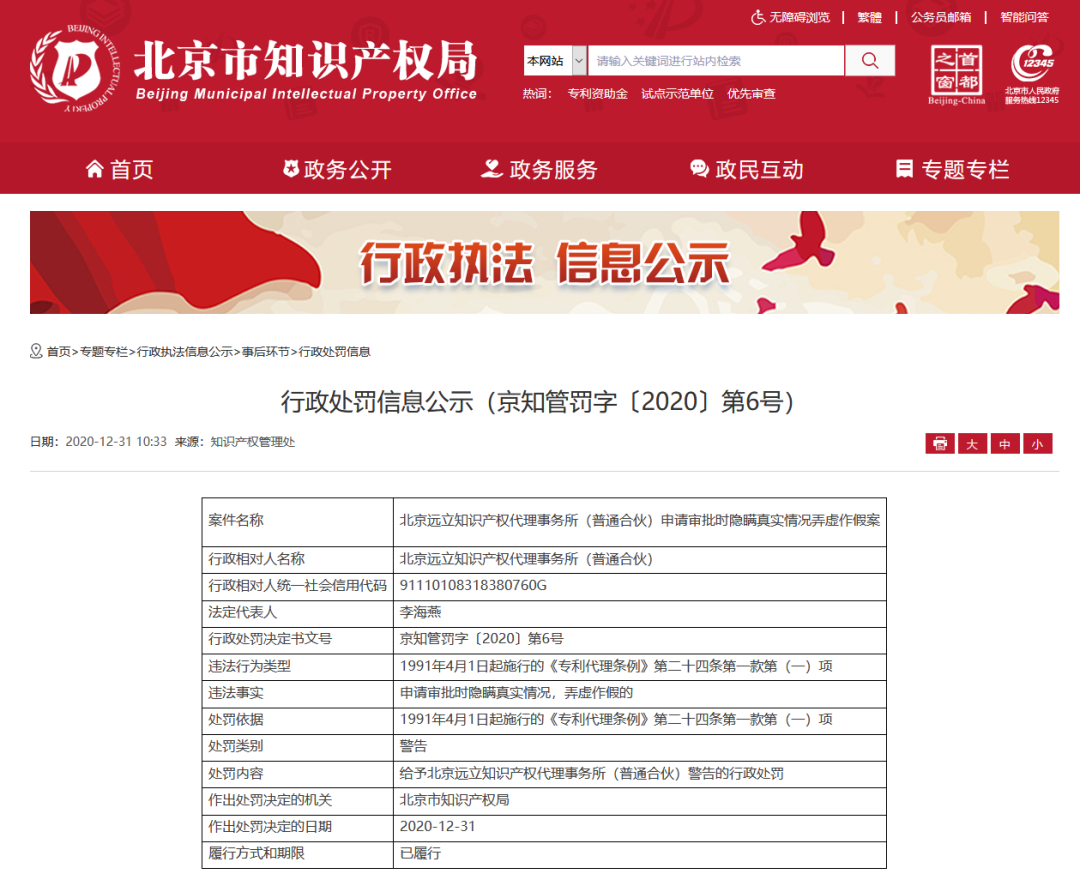Click the date text 2020-12-31 10:33
The image size is (1080, 892).
click(116, 442)
